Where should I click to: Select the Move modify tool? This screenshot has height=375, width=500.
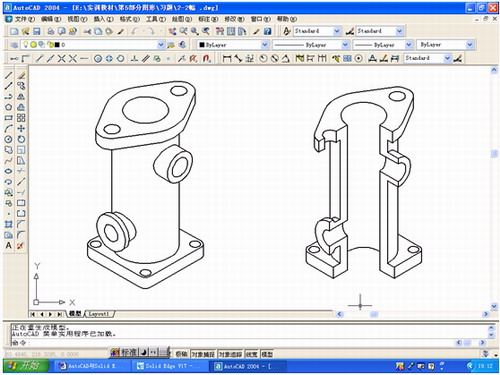(21, 129)
